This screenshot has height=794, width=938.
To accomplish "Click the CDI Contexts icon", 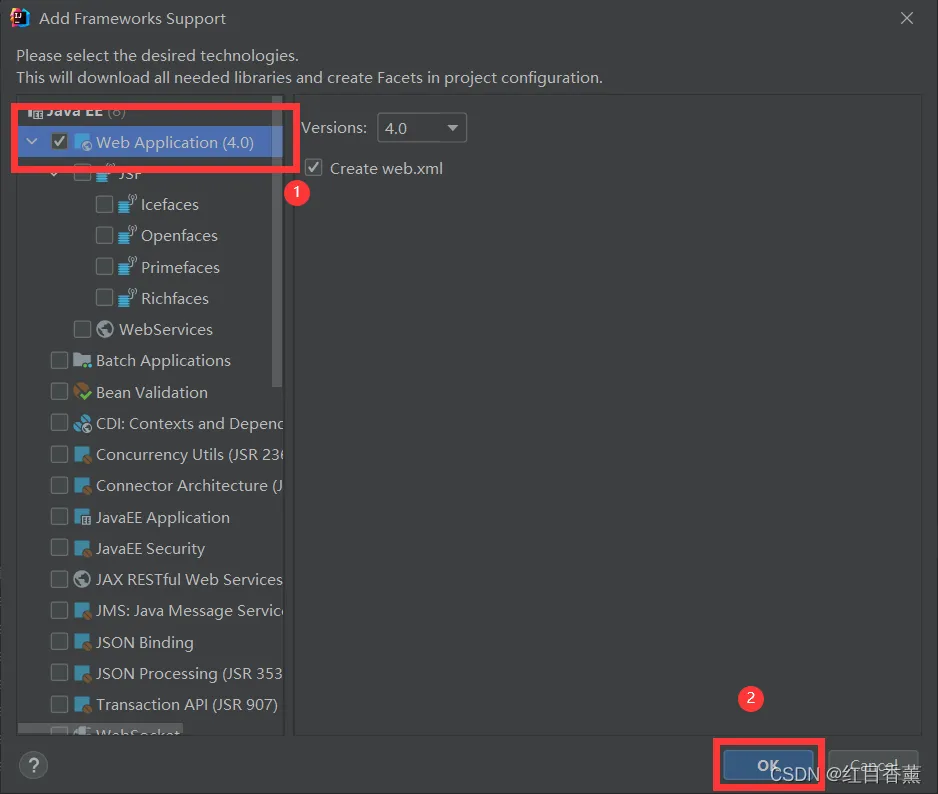I will (x=82, y=423).
